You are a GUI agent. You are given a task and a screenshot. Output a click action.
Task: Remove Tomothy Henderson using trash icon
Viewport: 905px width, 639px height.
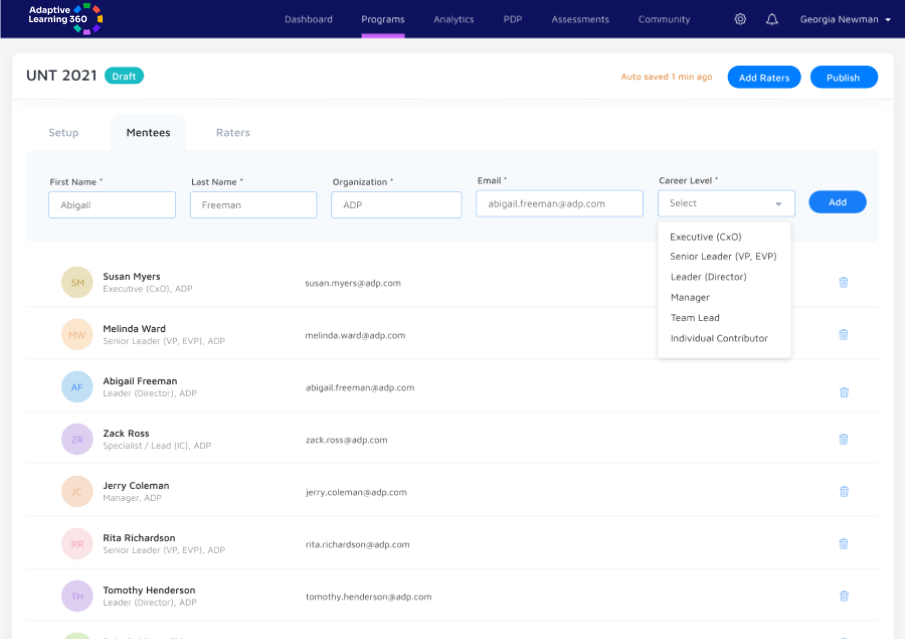point(844,596)
